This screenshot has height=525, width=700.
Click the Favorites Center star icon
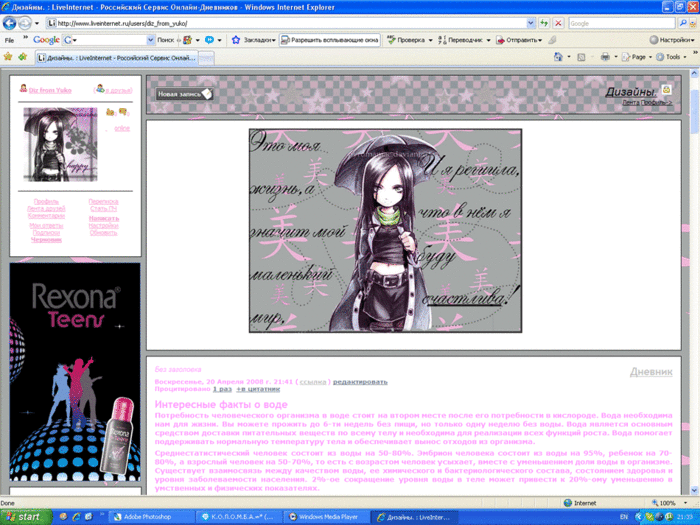(8, 57)
